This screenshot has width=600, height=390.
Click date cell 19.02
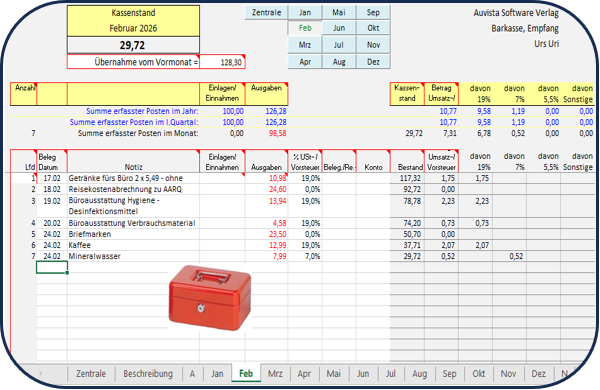click(52, 206)
